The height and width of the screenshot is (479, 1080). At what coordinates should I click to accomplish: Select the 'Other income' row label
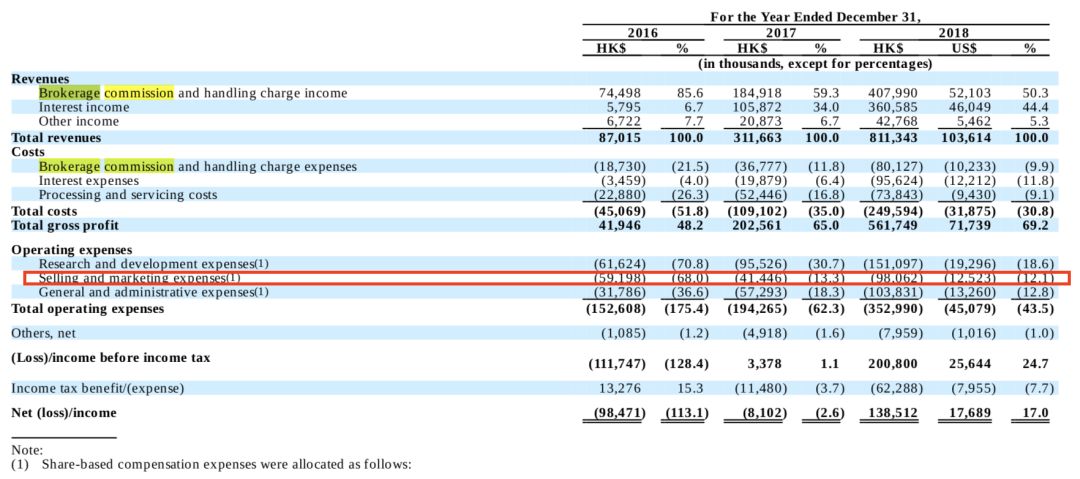pyautogui.click(x=79, y=121)
